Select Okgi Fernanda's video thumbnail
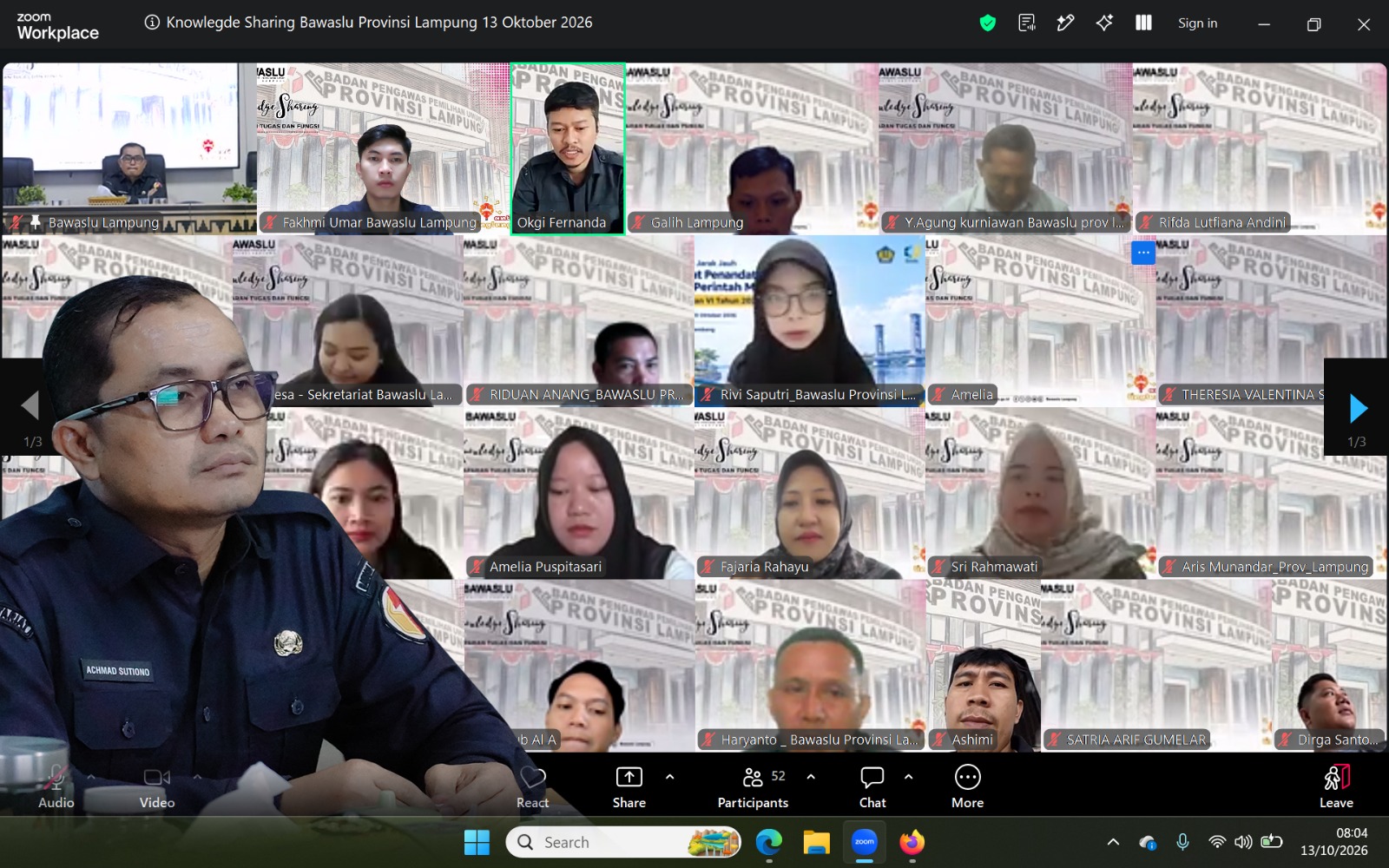 click(568, 148)
